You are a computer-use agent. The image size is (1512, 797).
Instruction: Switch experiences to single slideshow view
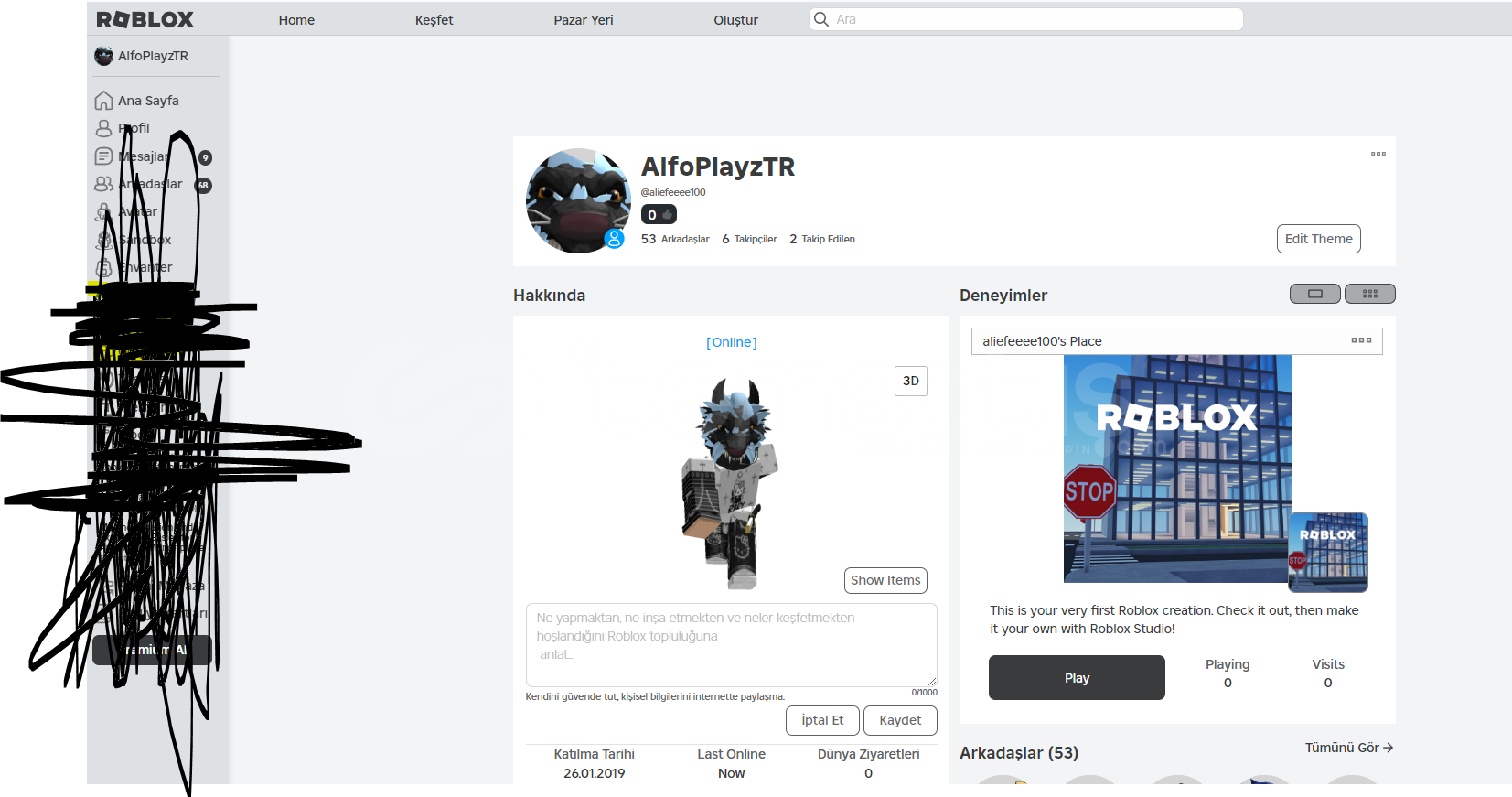(x=1315, y=294)
